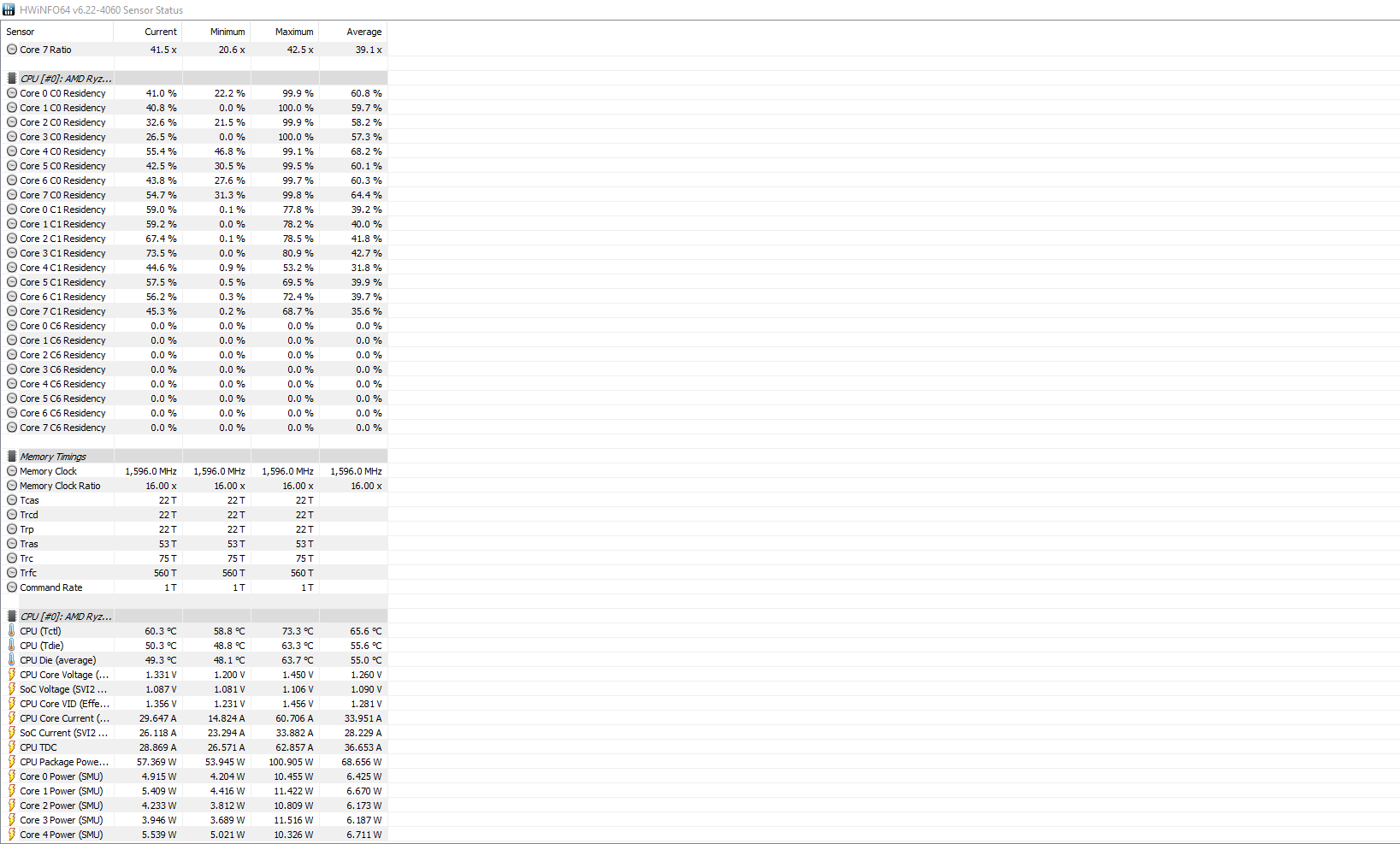The image size is (1400, 844).
Task: Click the Average column header
Action: click(363, 32)
